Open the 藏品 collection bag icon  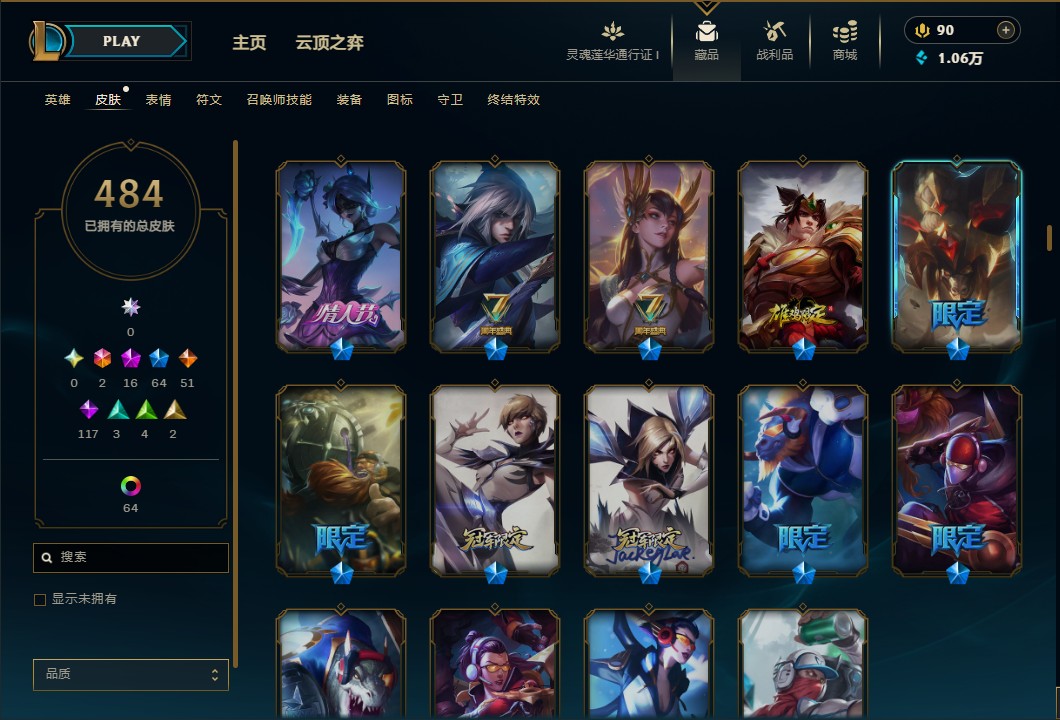click(706, 32)
